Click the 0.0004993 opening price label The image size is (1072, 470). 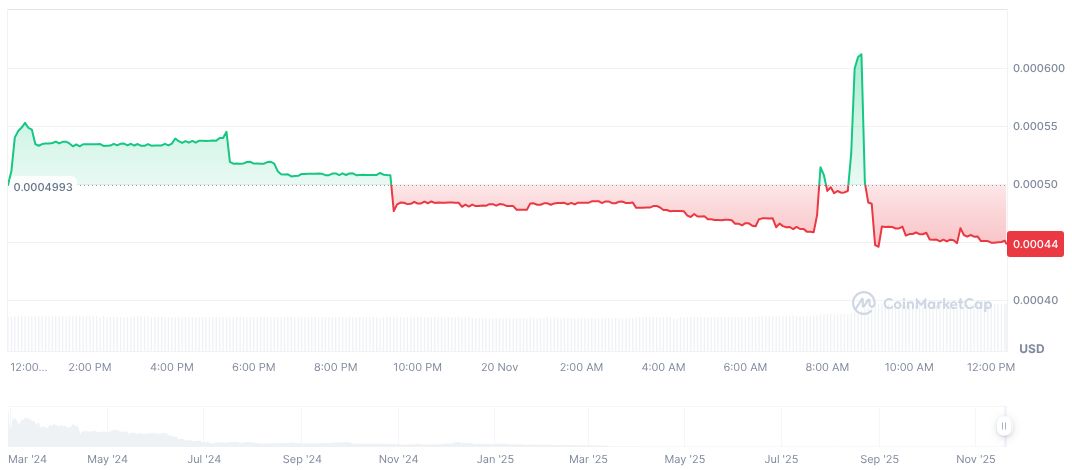(43, 187)
